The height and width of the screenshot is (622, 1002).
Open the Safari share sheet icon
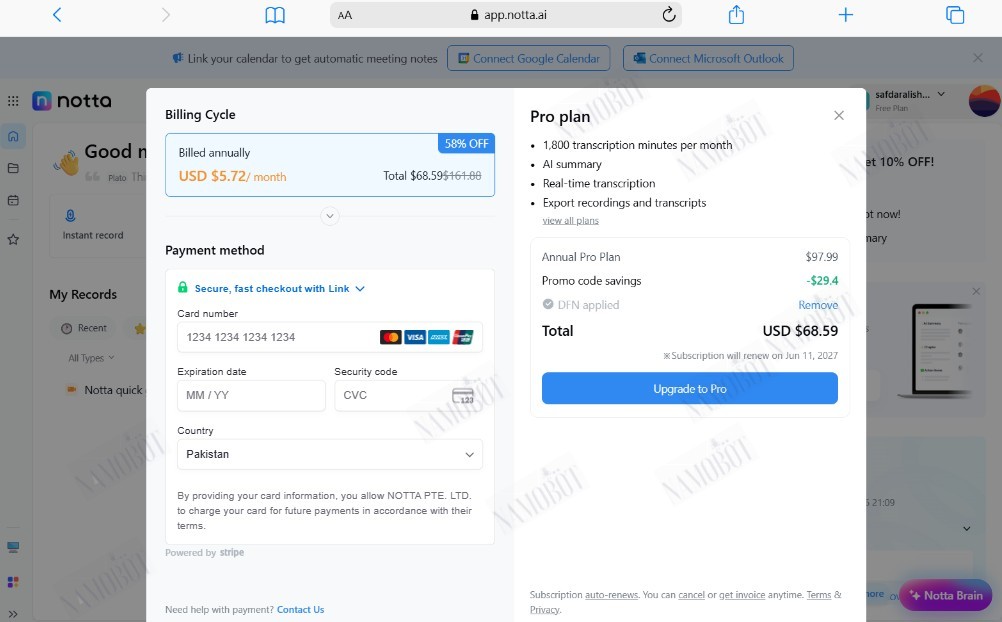tap(736, 14)
